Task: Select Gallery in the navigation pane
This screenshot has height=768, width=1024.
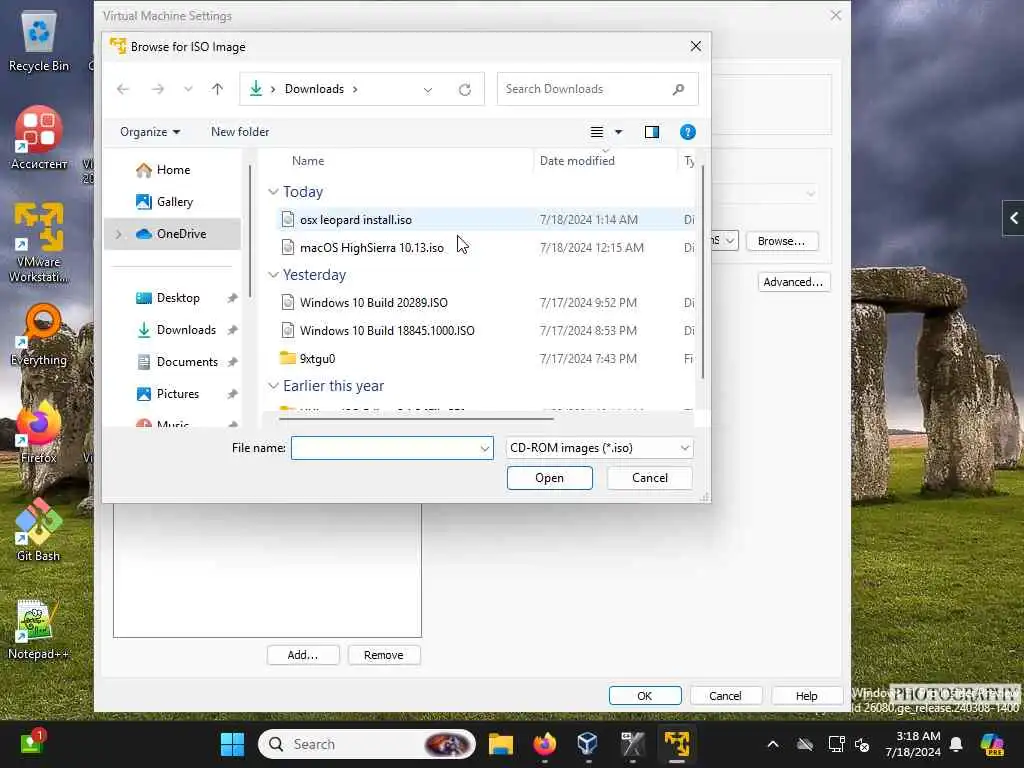Action: click(x=174, y=202)
